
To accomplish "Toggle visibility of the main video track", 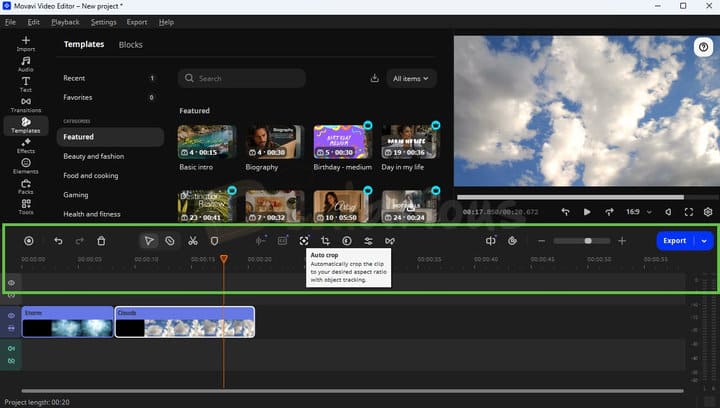I will point(11,315).
